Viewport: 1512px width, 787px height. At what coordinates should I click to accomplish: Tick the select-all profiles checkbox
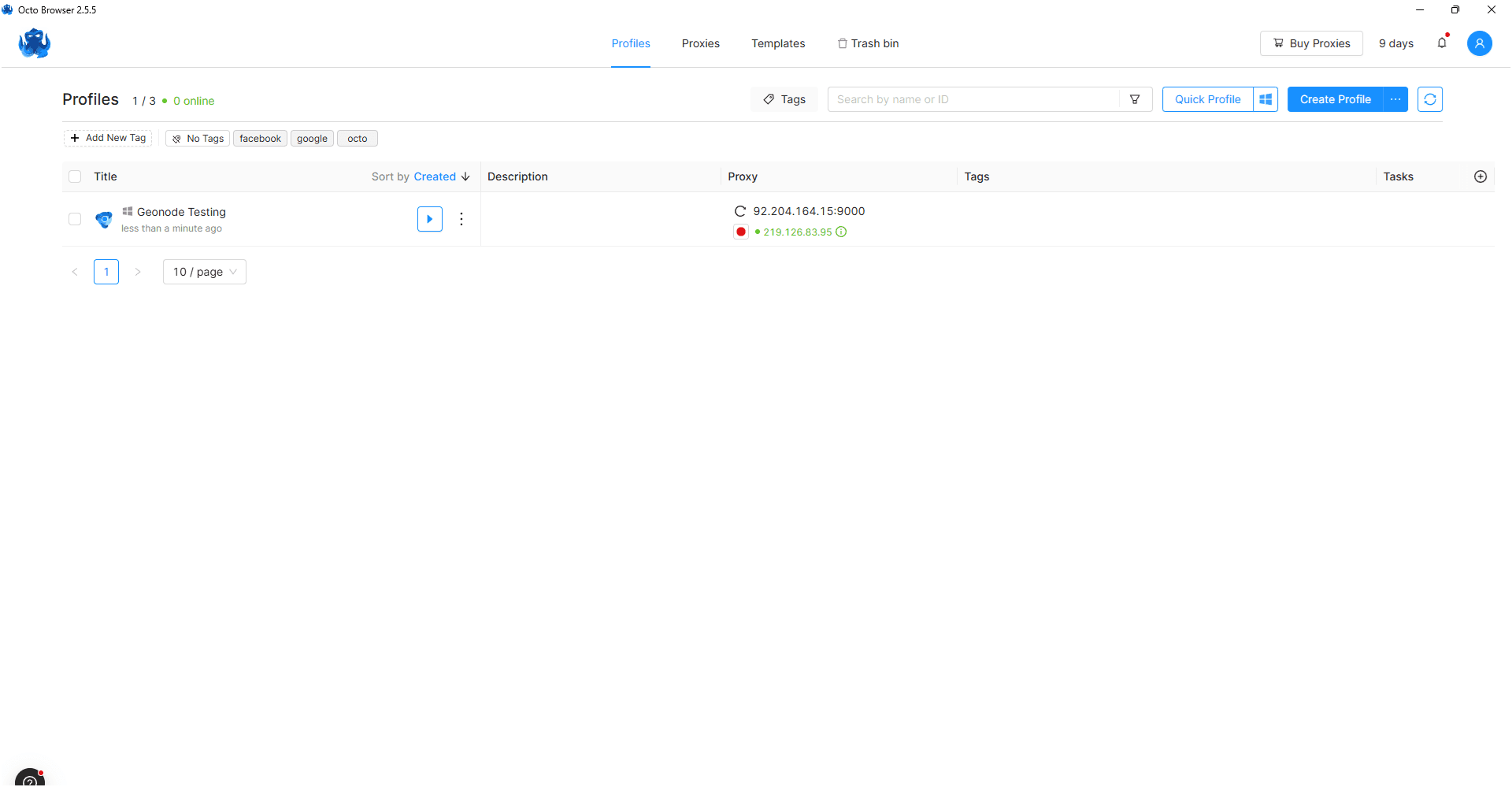[75, 176]
